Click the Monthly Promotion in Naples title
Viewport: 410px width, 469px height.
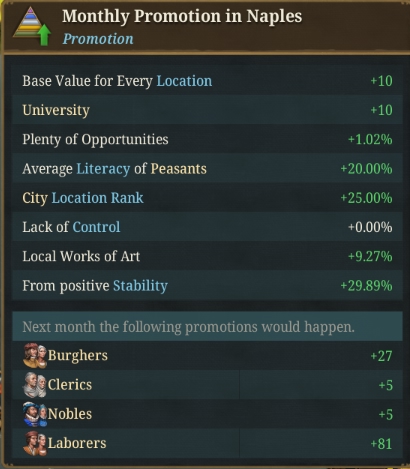click(x=182, y=16)
